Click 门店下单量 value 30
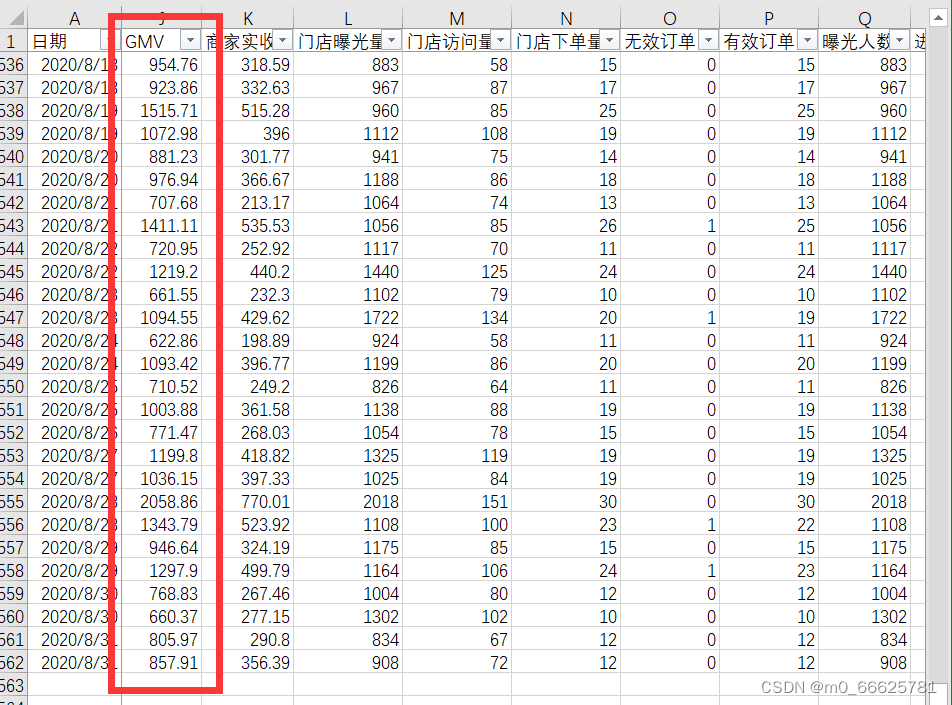The height and width of the screenshot is (705, 952). pyautogui.click(x=608, y=502)
